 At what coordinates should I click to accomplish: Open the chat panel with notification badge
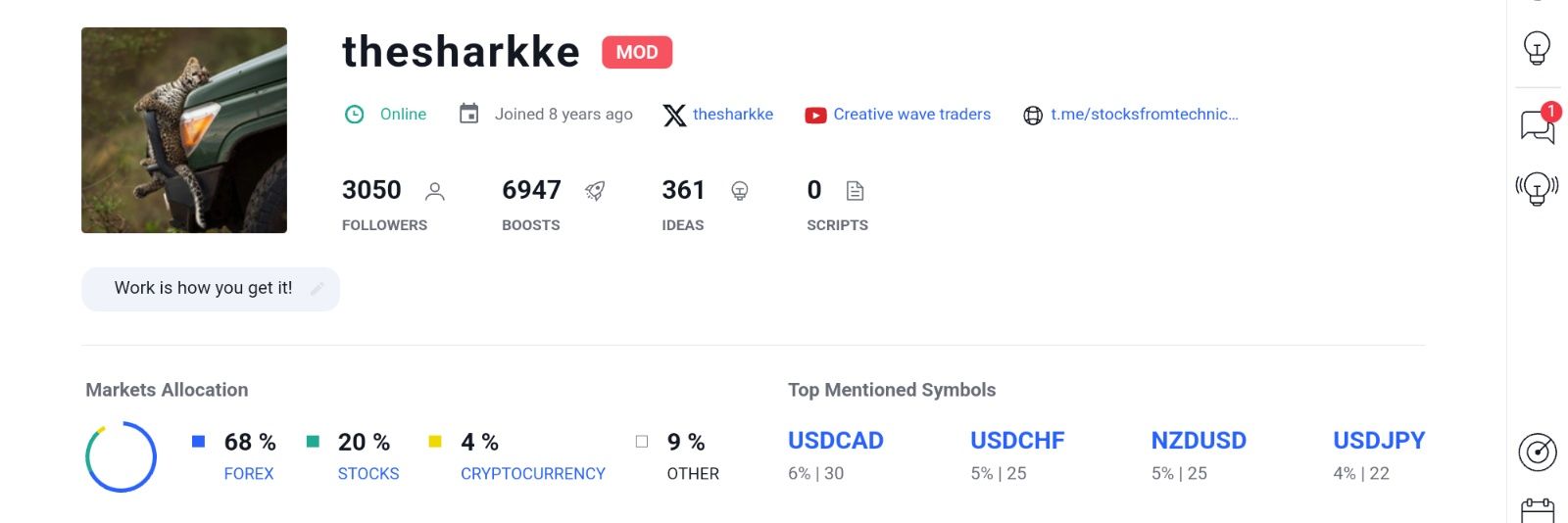point(1537,126)
